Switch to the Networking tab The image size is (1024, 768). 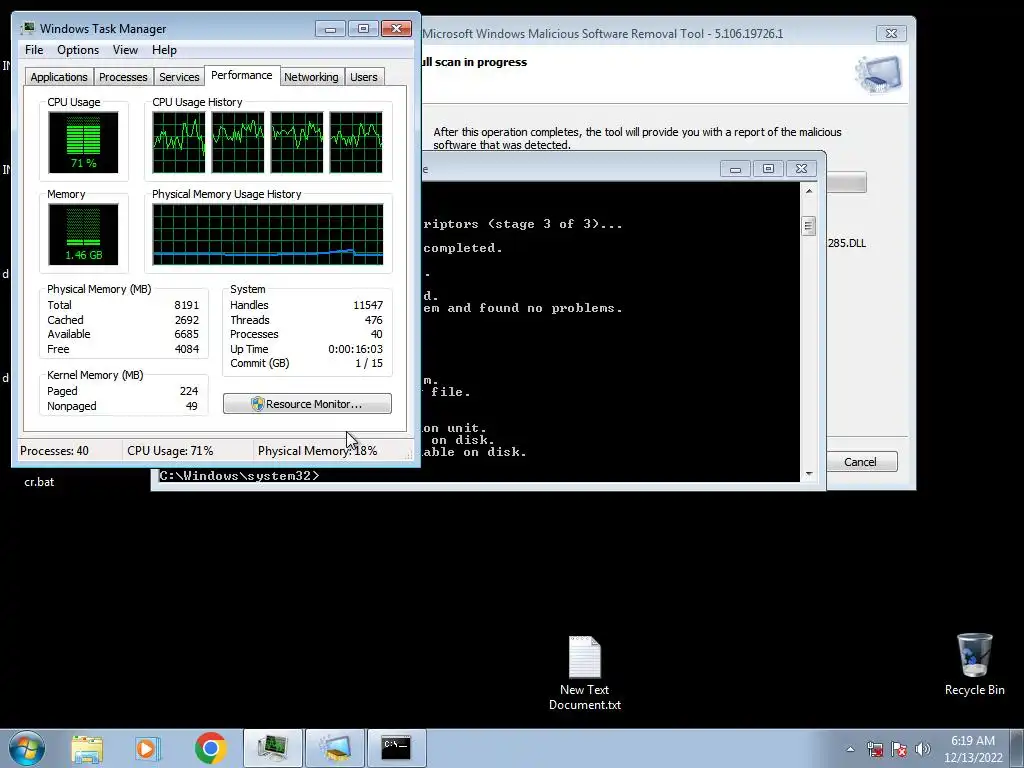pyautogui.click(x=311, y=77)
